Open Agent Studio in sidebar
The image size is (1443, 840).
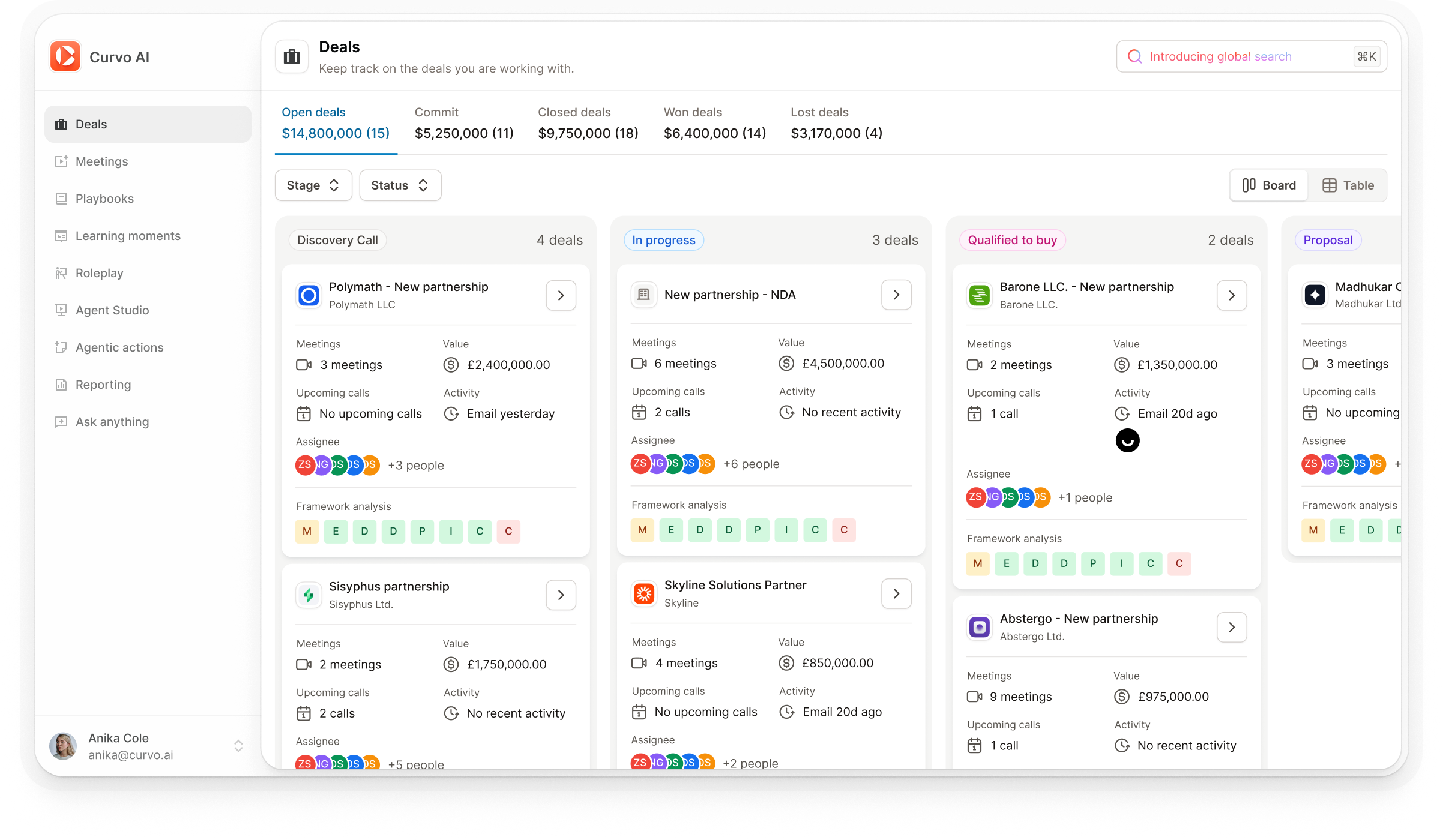(148, 310)
